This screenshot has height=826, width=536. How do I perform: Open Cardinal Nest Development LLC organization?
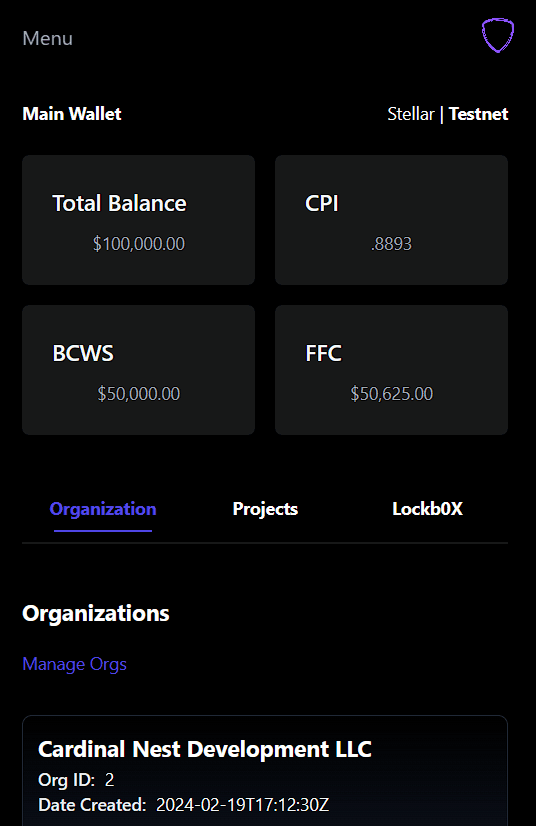pos(205,749)
